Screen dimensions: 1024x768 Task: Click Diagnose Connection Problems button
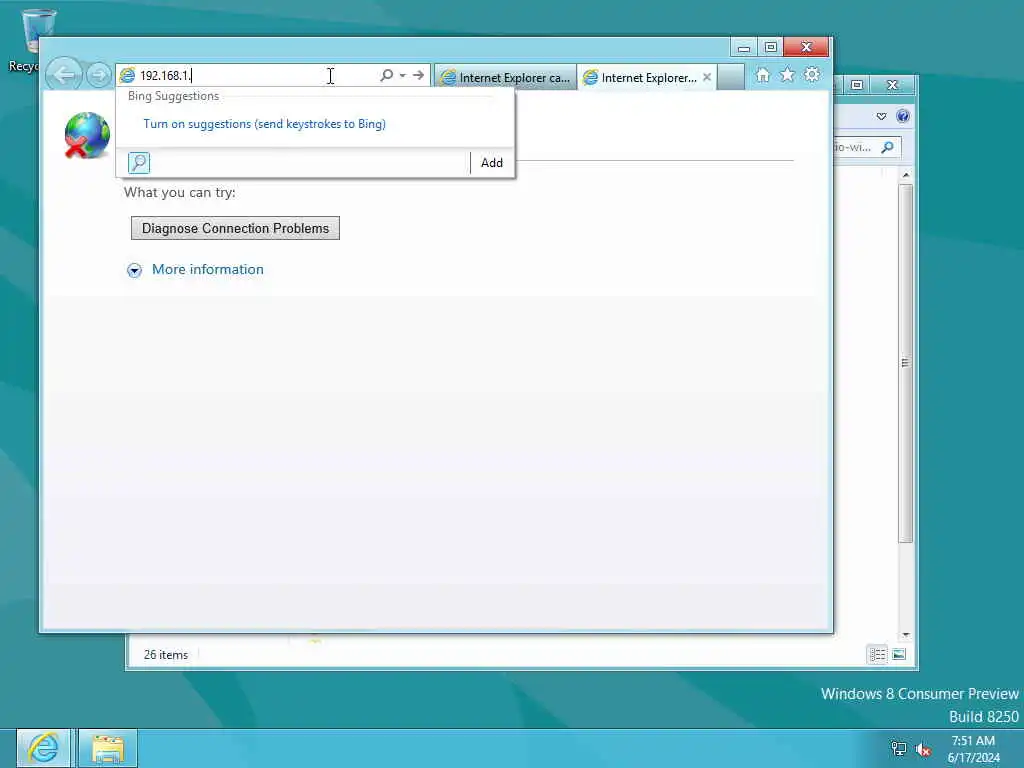coord(235,228)
